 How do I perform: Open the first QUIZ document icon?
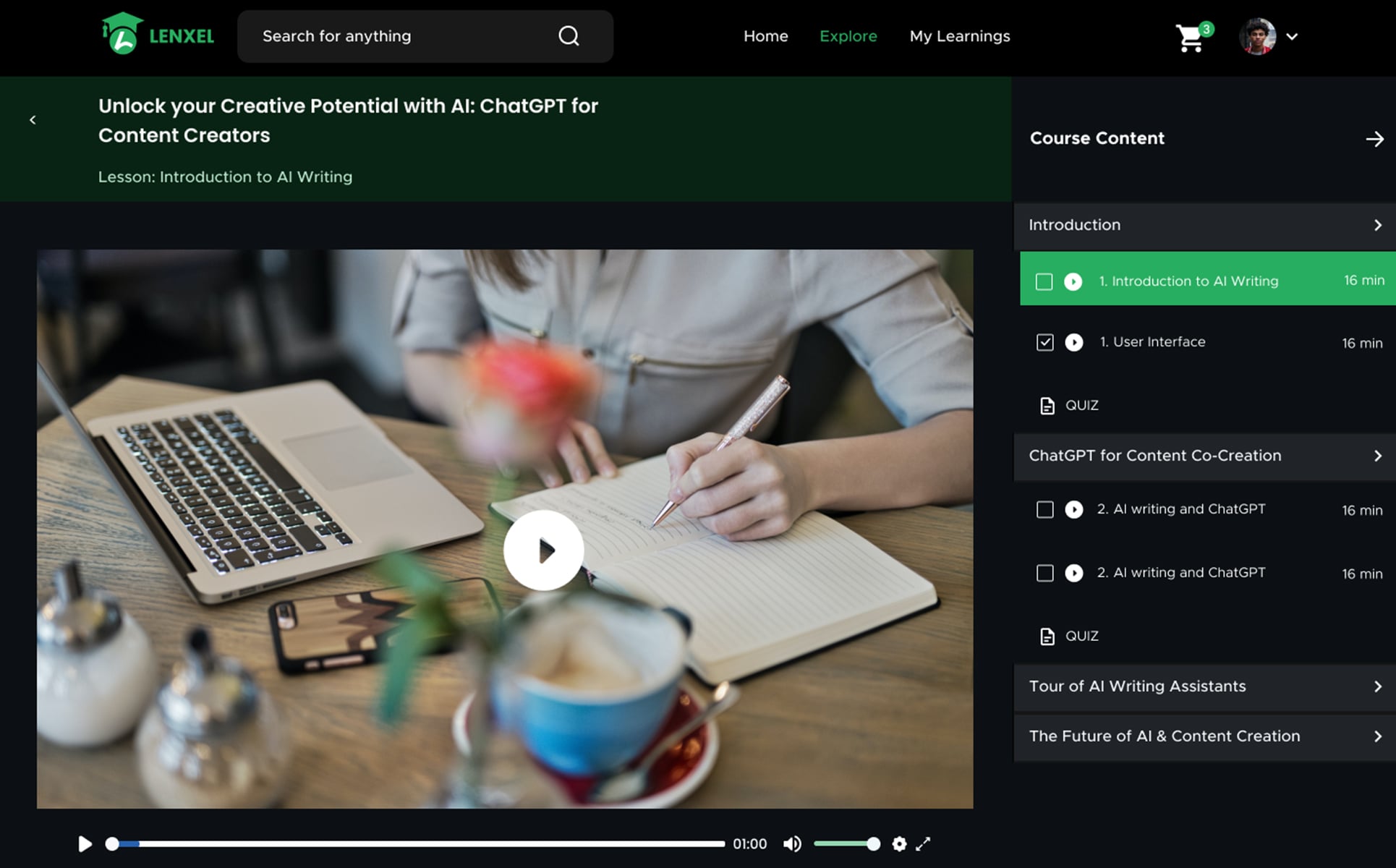(1047, 406)
